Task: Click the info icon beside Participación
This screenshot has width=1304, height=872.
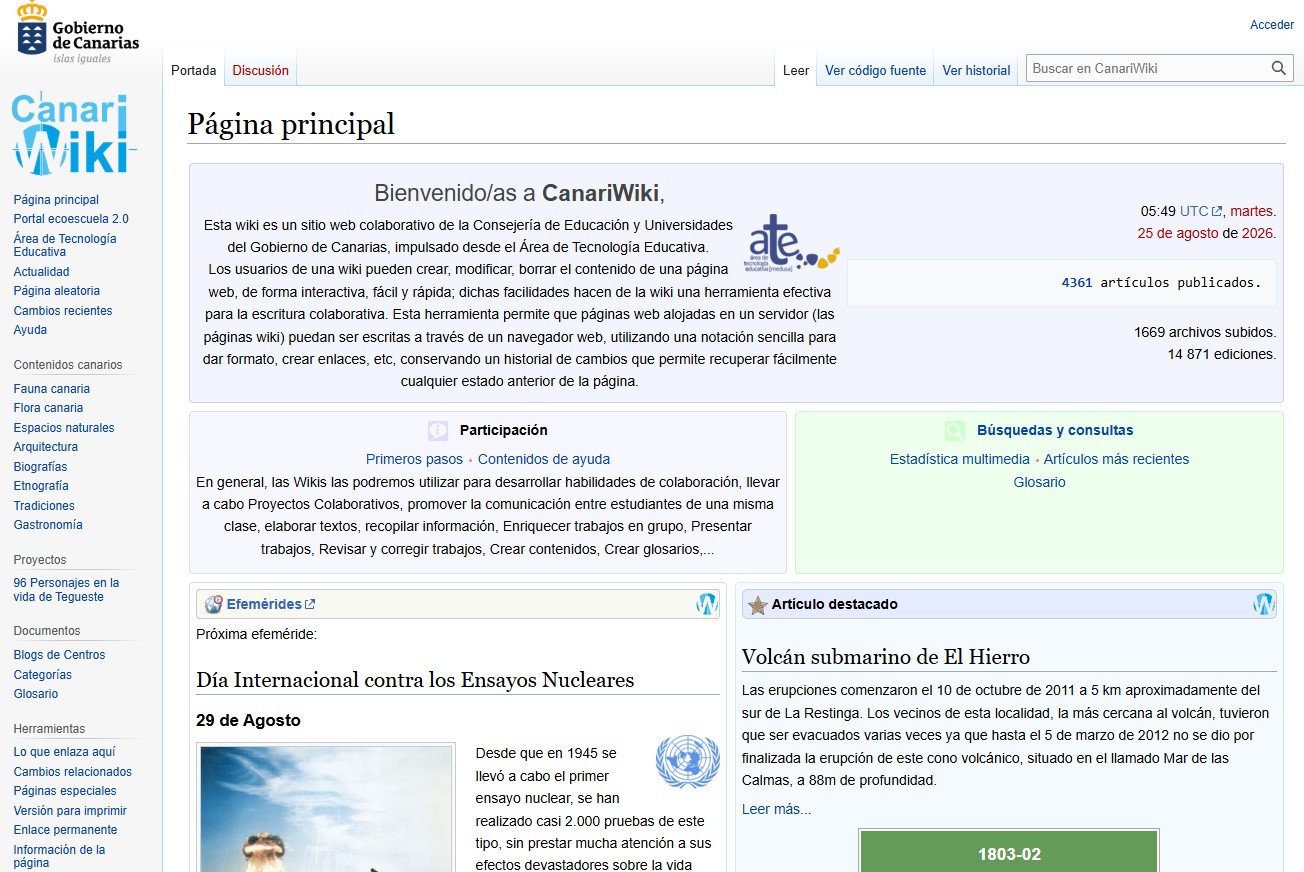Action: pos(438,431)
